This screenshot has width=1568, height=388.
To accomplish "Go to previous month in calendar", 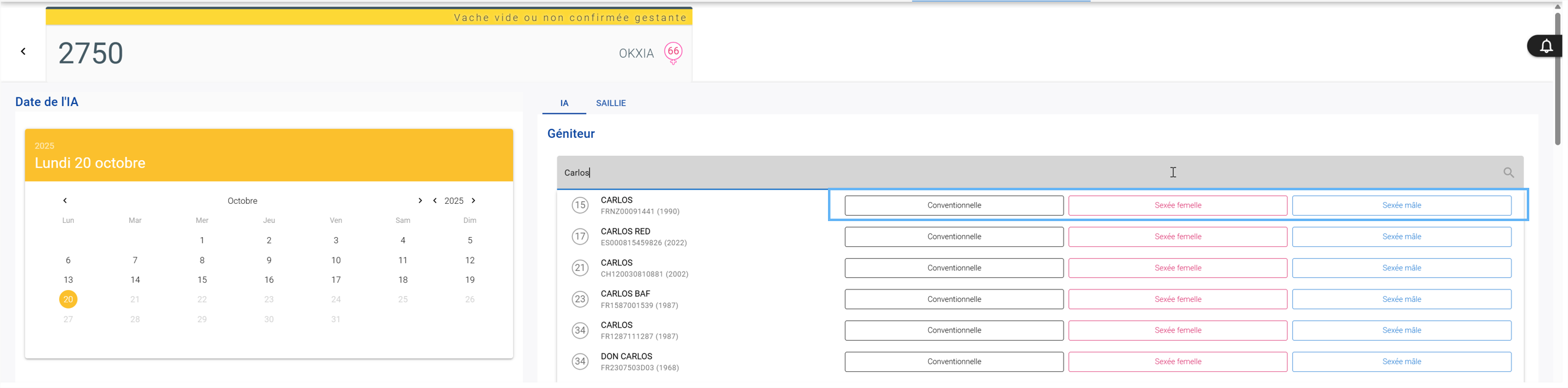I will [65, 201].
